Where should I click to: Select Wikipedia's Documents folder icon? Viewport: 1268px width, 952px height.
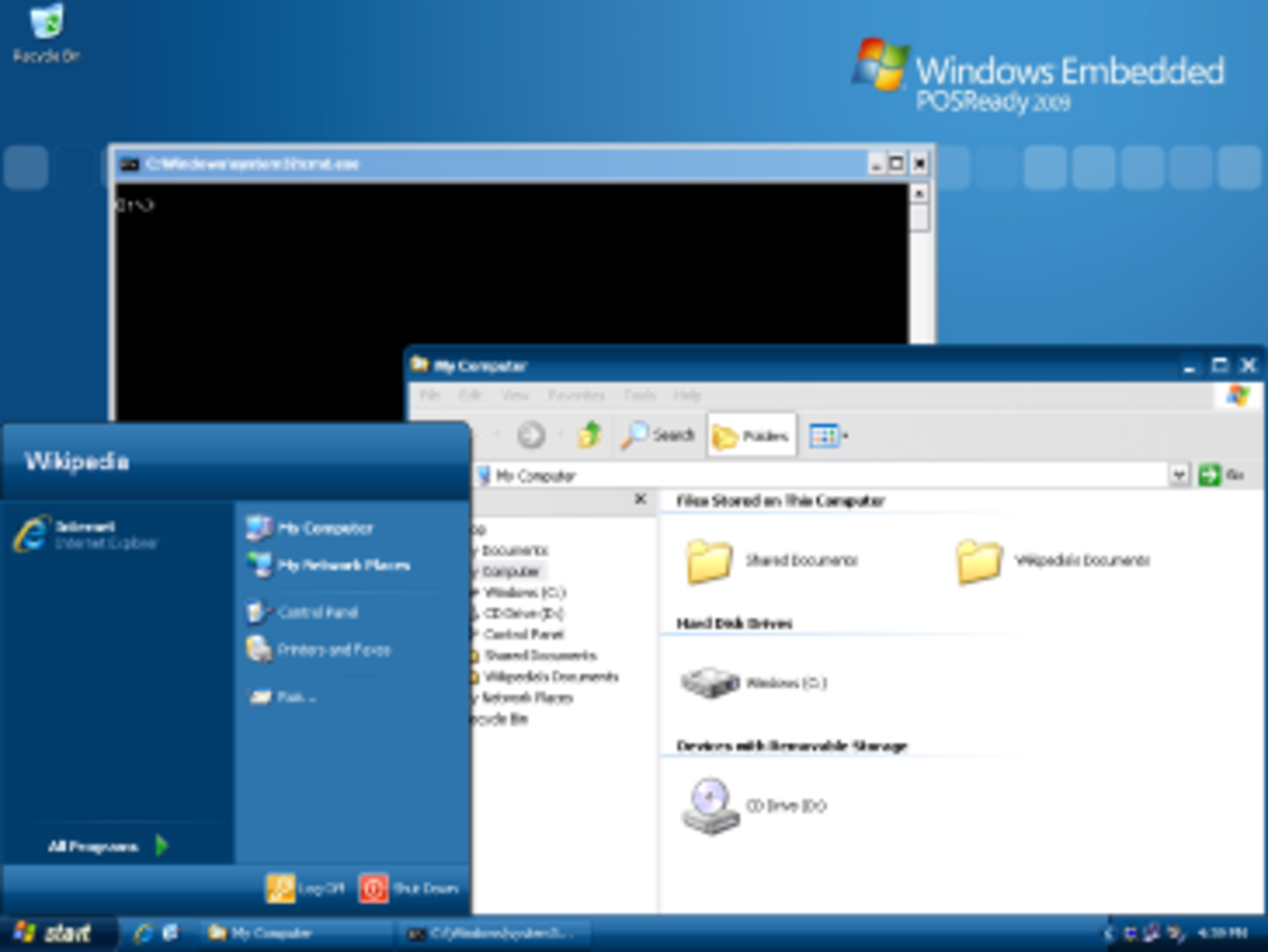coord(979,561)
